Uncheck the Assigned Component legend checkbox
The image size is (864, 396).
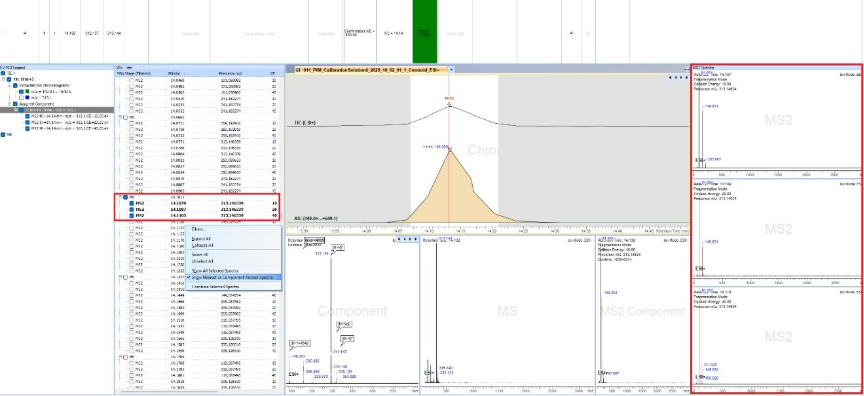click(x=15, y=104)
